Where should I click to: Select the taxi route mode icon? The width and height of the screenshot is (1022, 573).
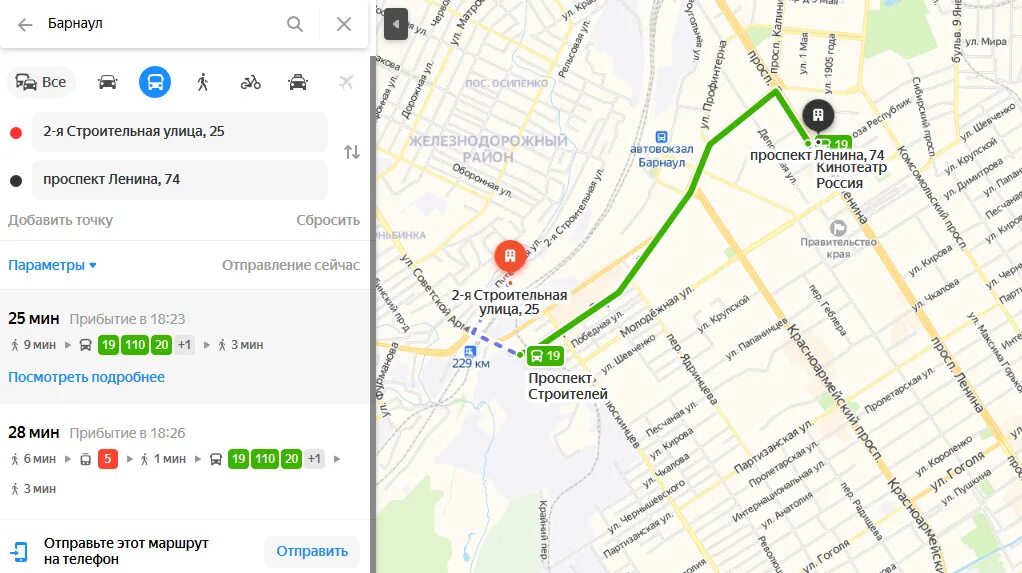click(298, 82)
